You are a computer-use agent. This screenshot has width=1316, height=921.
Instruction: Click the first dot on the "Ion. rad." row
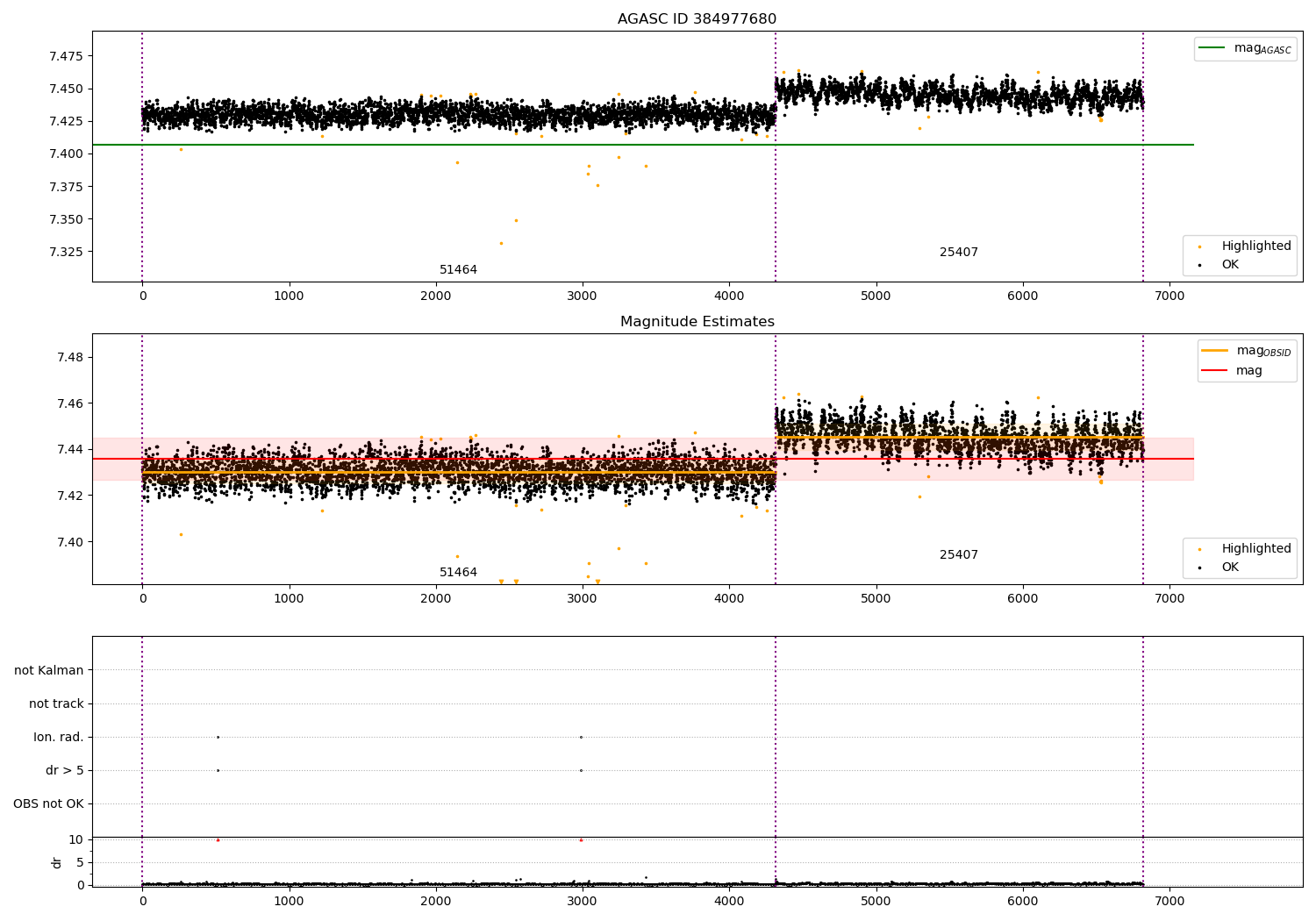pos(218,737)
